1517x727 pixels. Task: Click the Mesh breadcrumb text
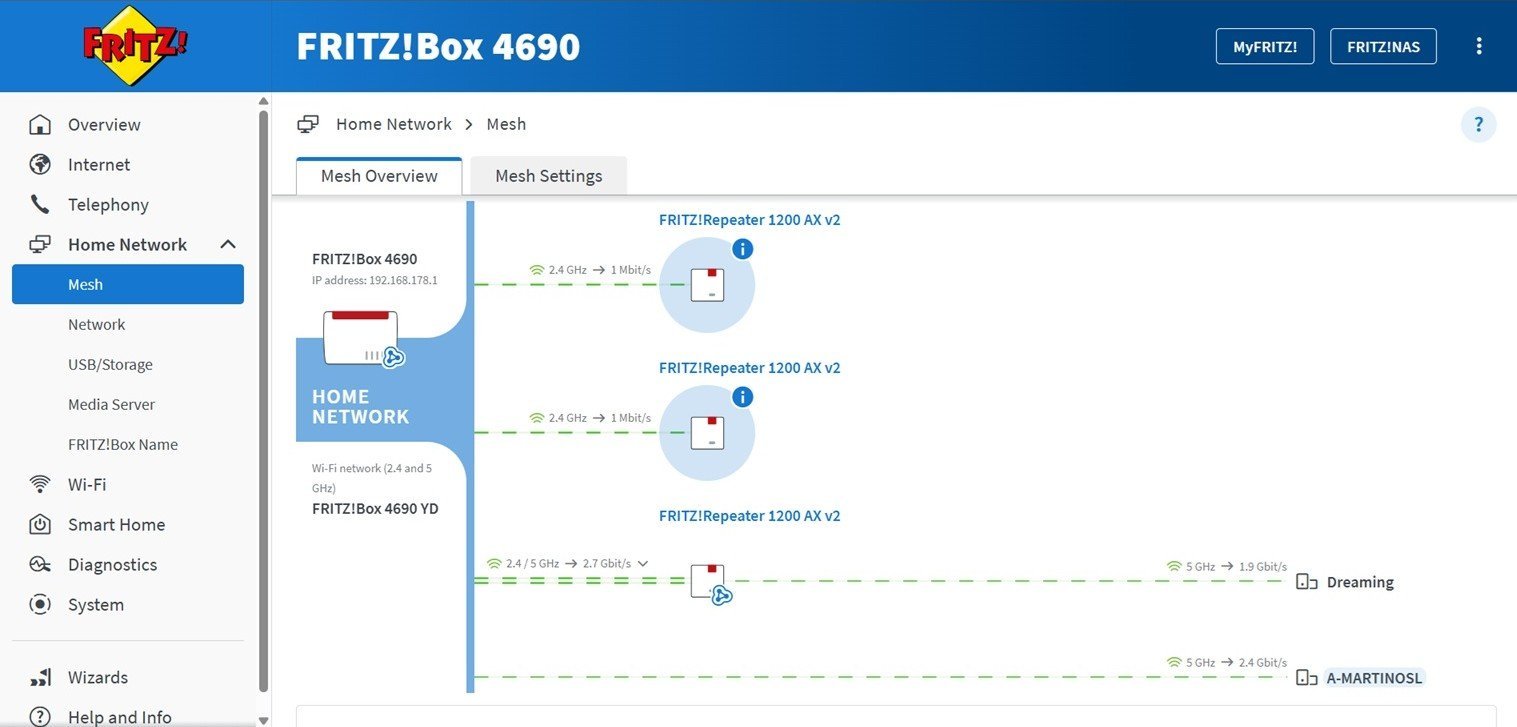pyautogui.click(x=506, y=124)
